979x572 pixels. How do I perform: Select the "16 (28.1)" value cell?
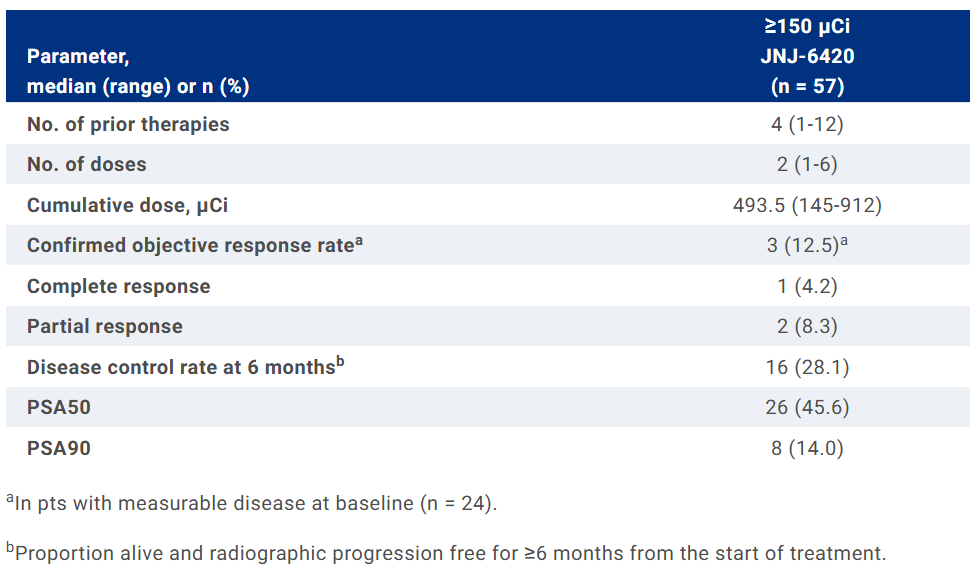[x=807, y=368]
